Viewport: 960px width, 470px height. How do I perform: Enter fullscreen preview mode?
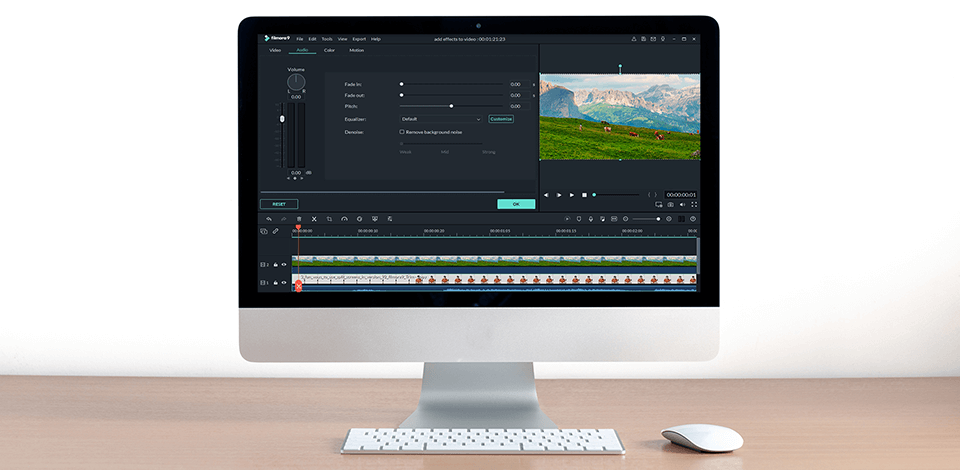694,204
